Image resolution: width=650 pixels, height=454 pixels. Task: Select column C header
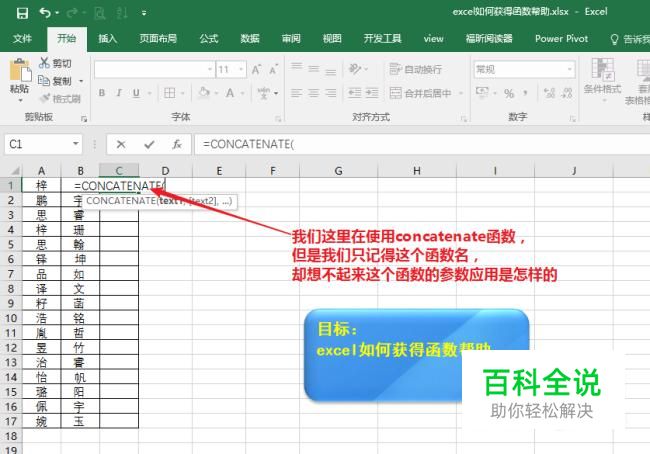(x=119, y=170)
